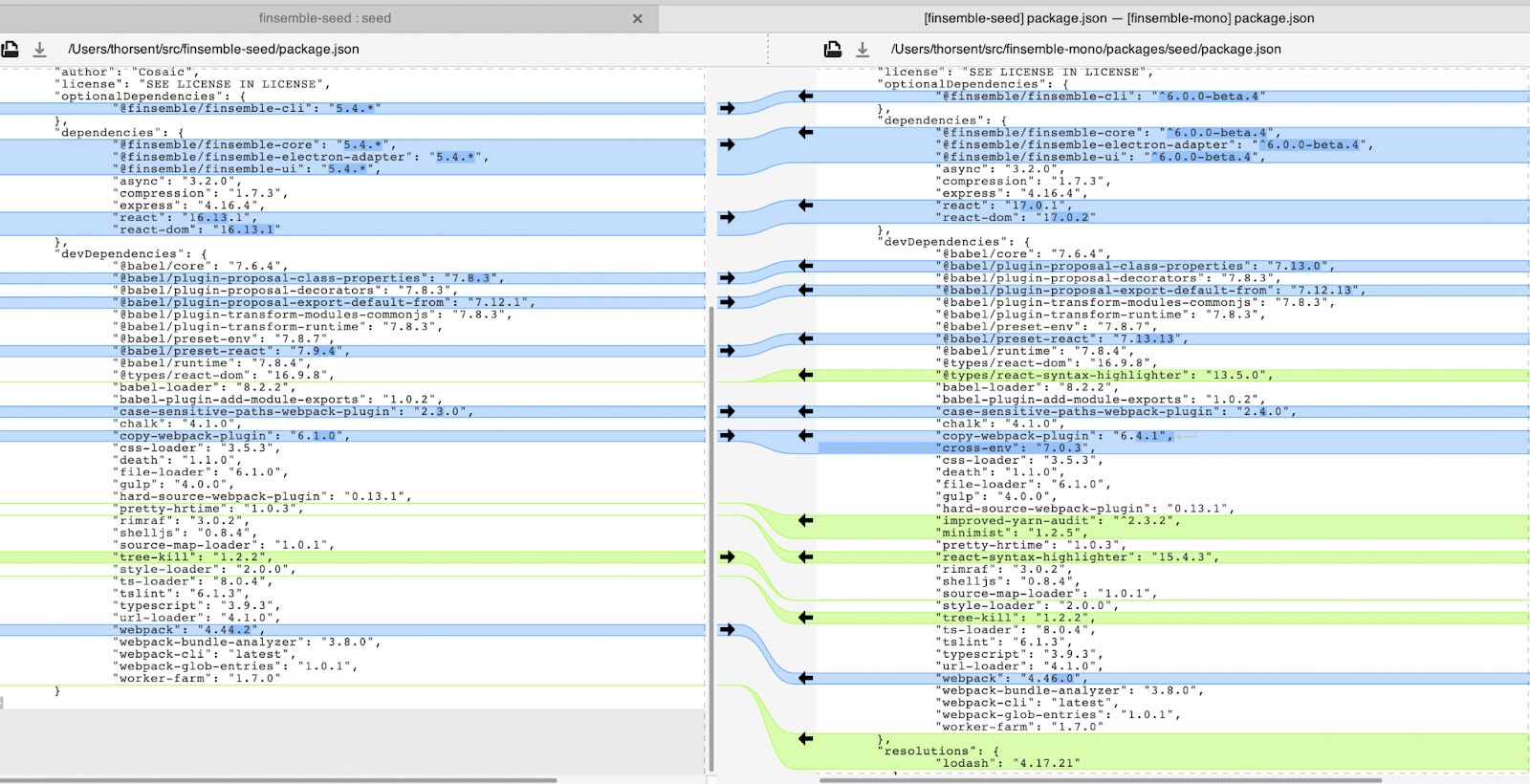Pull finsemble-cli 6.0.0-beta.4 into the left pane

tap(805, 96)
